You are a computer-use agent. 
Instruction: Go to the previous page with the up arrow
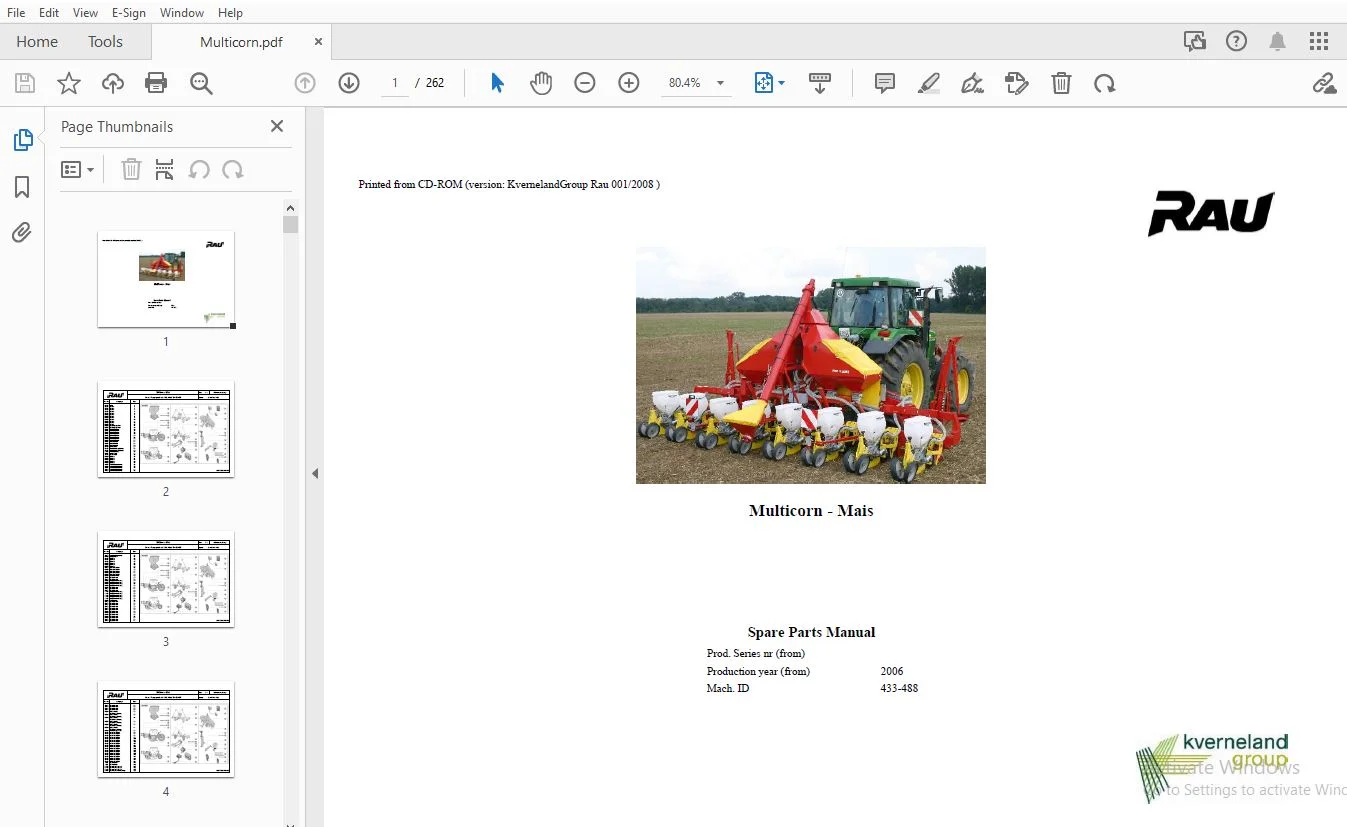tap(305, 83)
